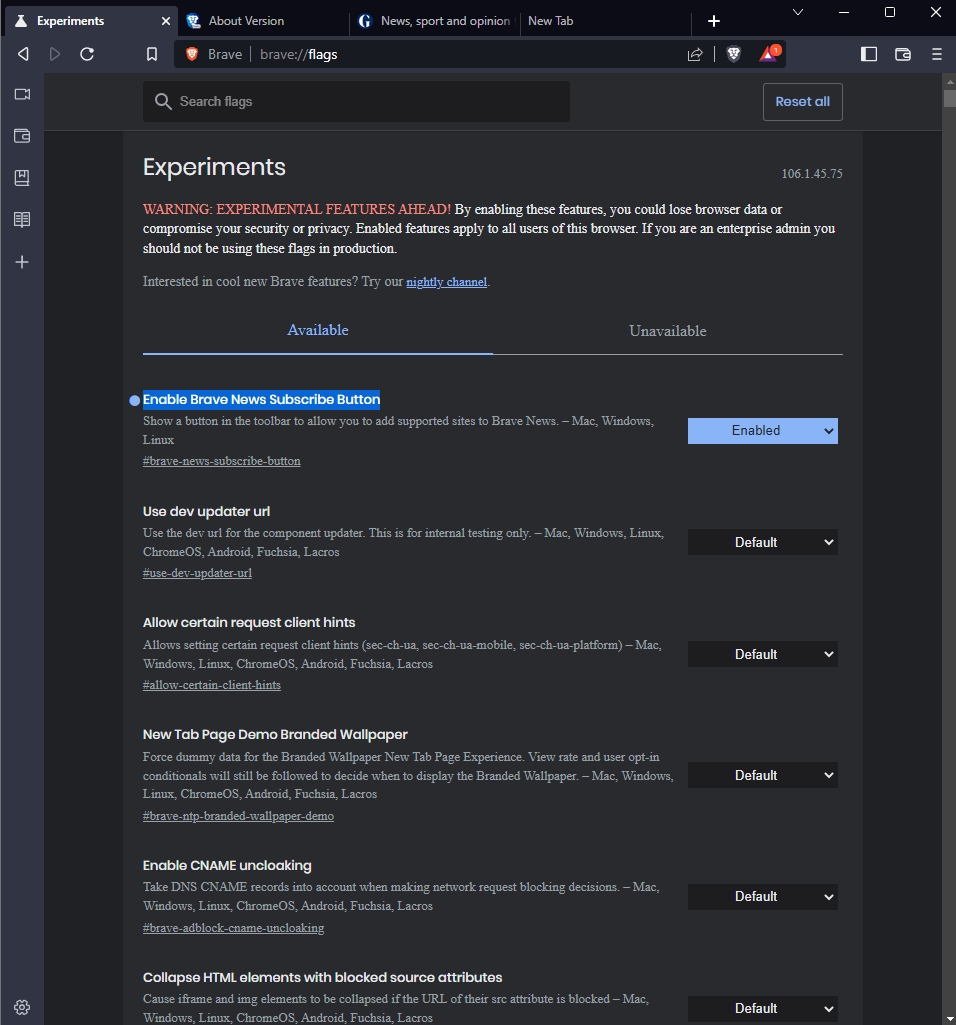Bookmark this page using the bookmark icon
The width and height of the screenshot is (956, 1025).
tap(151, 54)
